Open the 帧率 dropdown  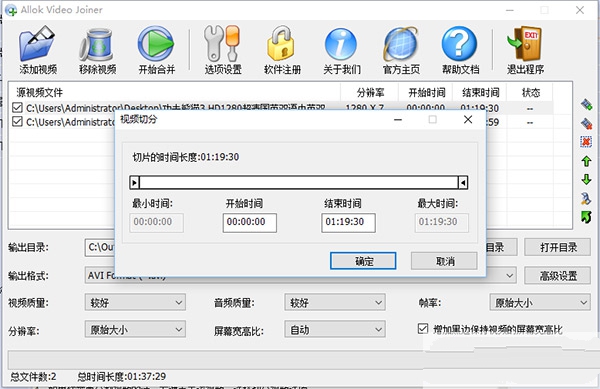[x=540, y=303]
